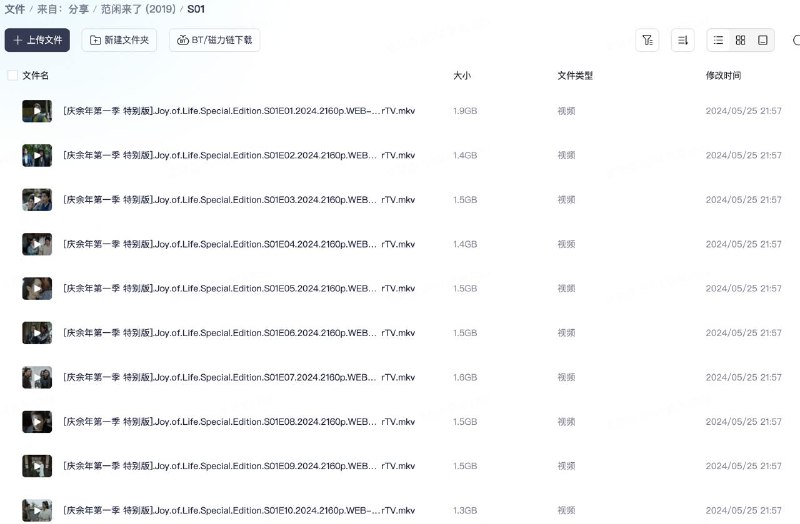Play S01E04 video thumbnail
800x524 pixels.
point(37,244)
